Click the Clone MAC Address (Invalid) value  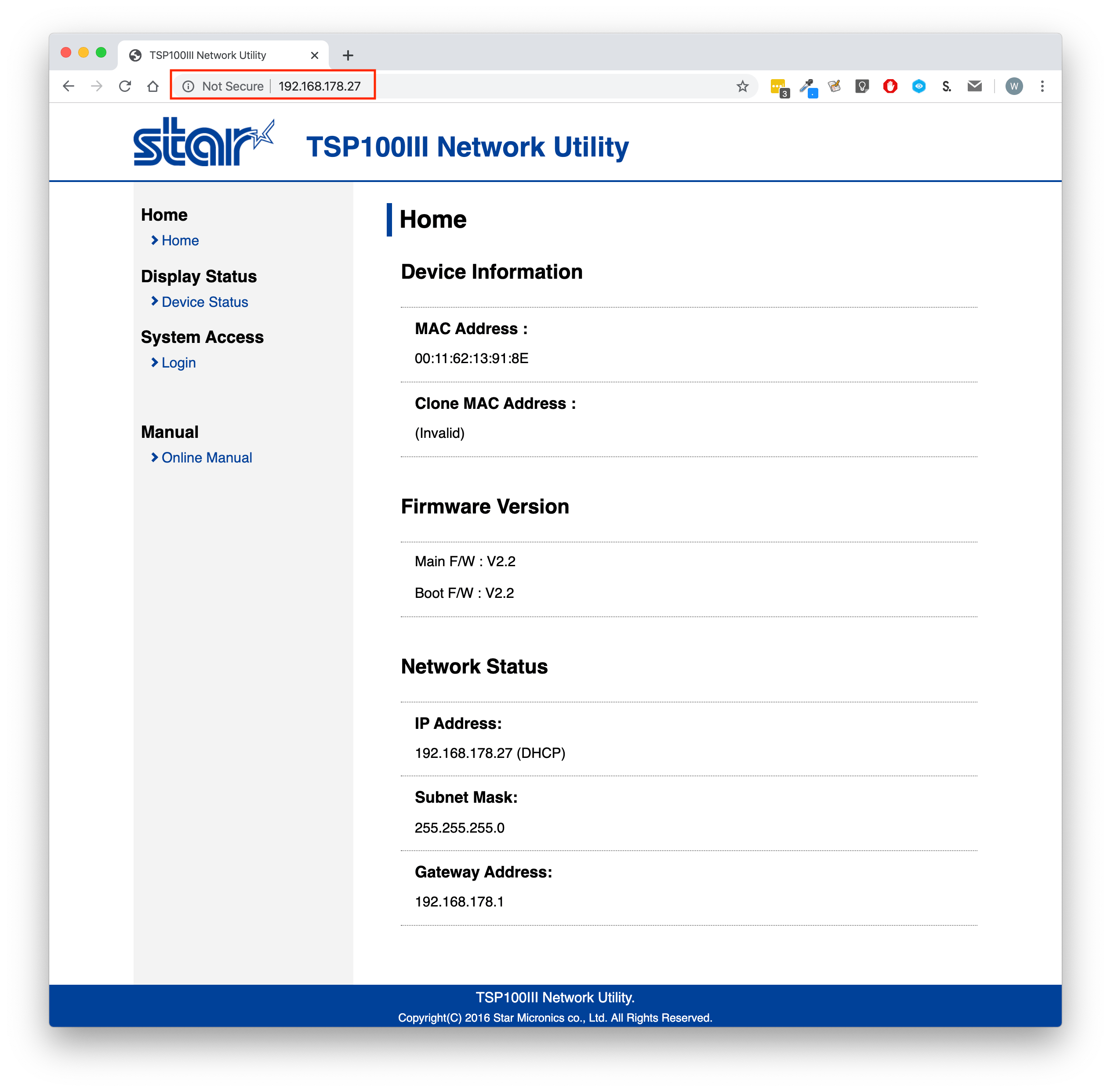tap(439, 433)
